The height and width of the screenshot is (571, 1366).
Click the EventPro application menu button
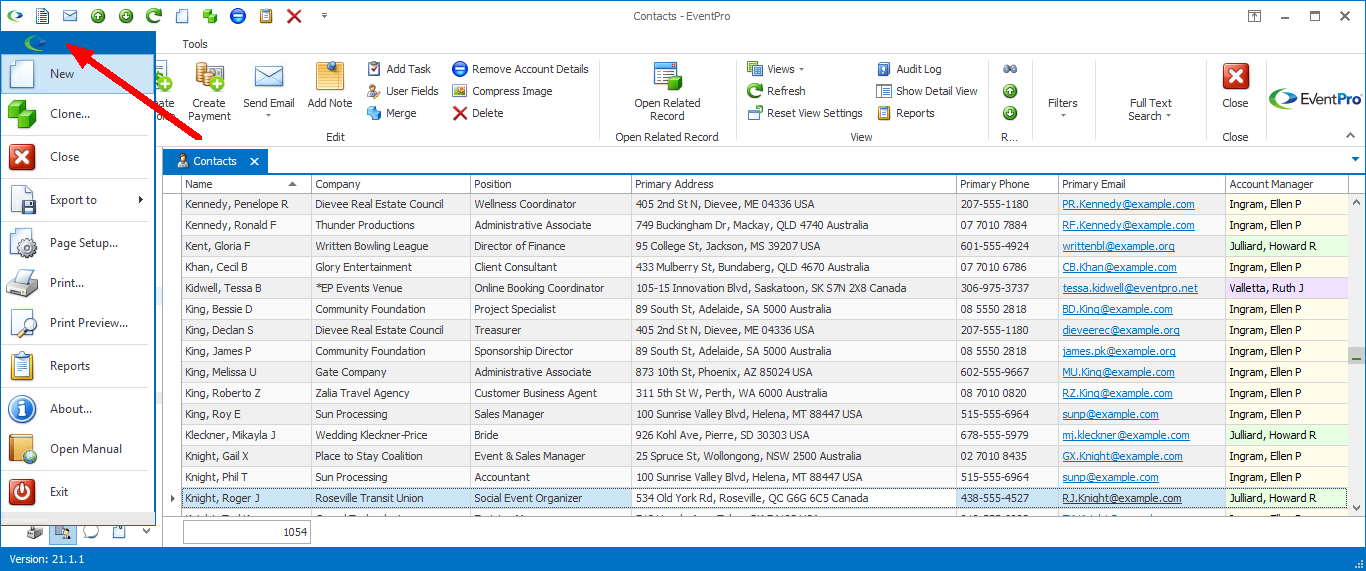tap(37, 43)
